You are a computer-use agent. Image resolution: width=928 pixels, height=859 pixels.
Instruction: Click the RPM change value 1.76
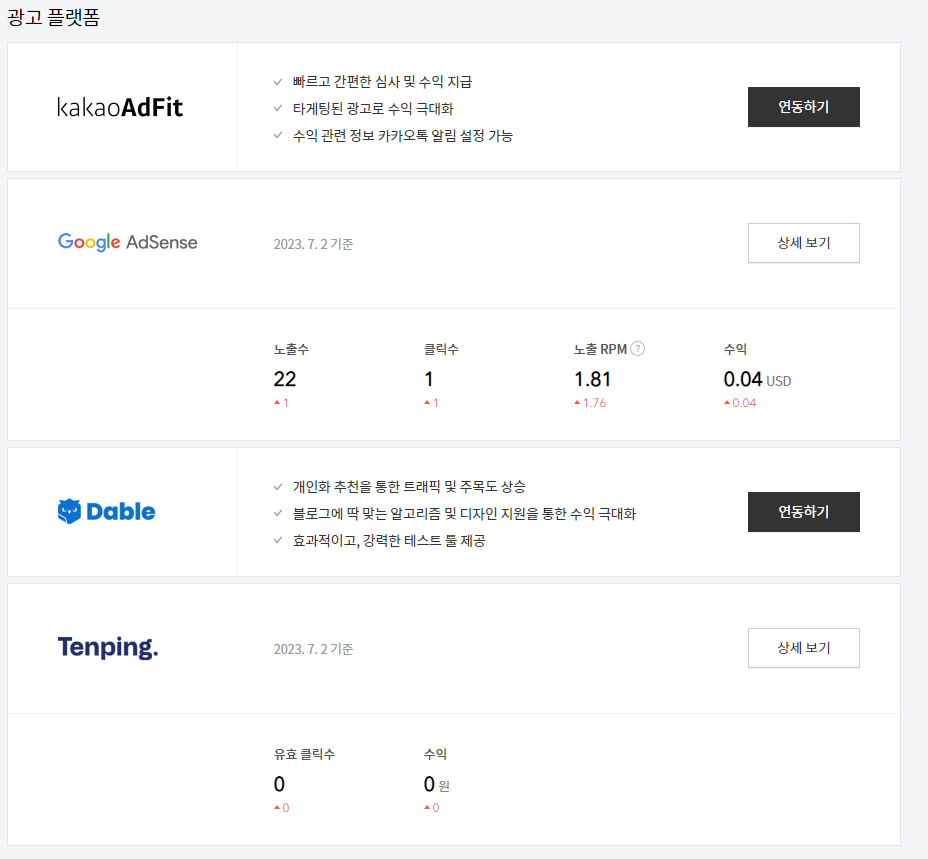coord(594,403)
